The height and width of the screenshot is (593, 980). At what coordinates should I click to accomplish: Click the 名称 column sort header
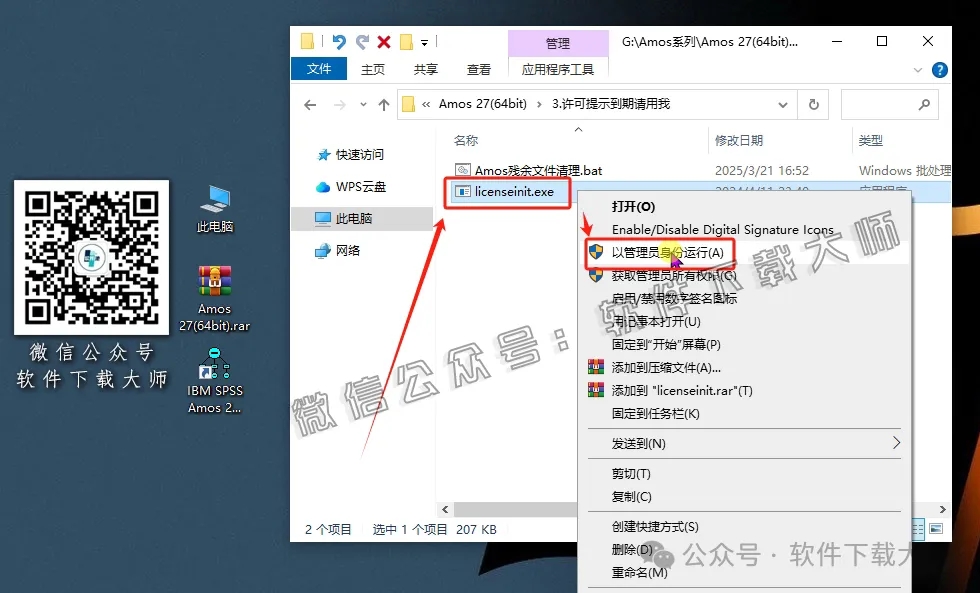coord(465,140)
